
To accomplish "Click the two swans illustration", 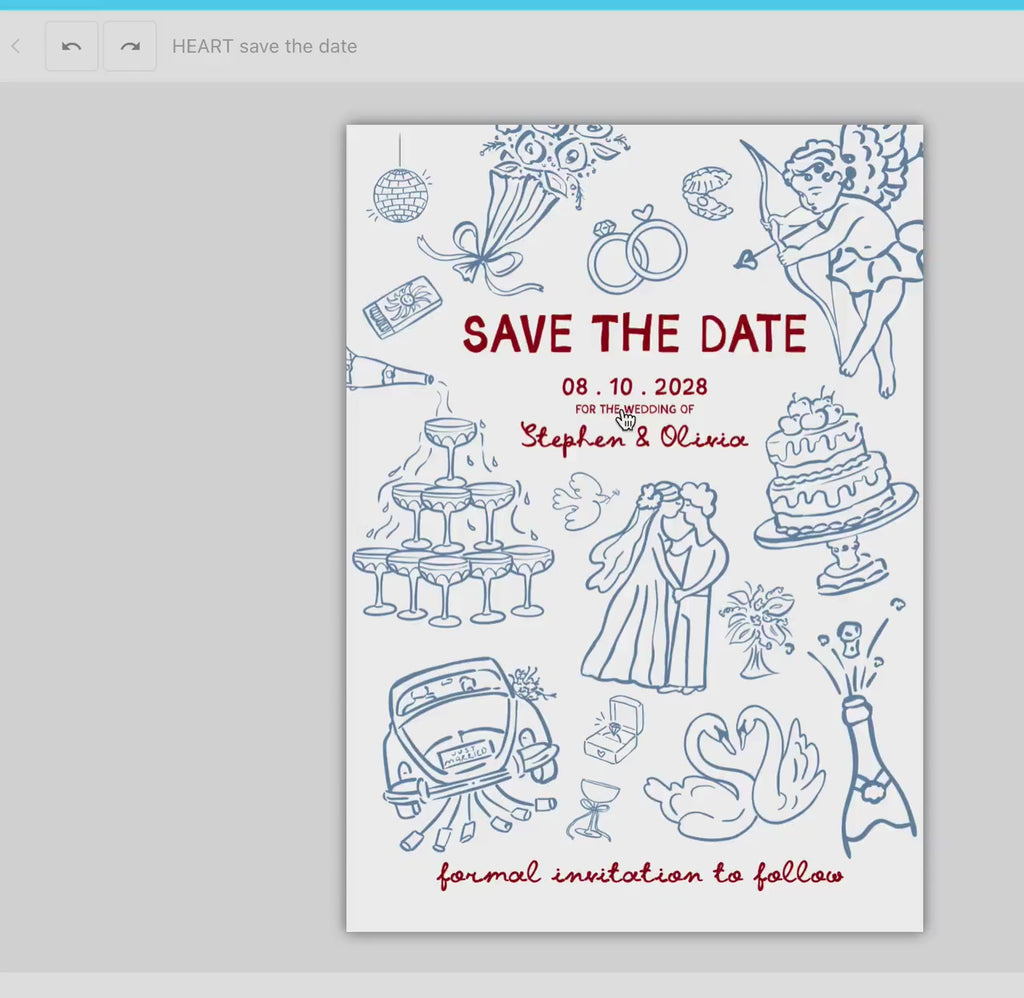I will click(736, 772).
